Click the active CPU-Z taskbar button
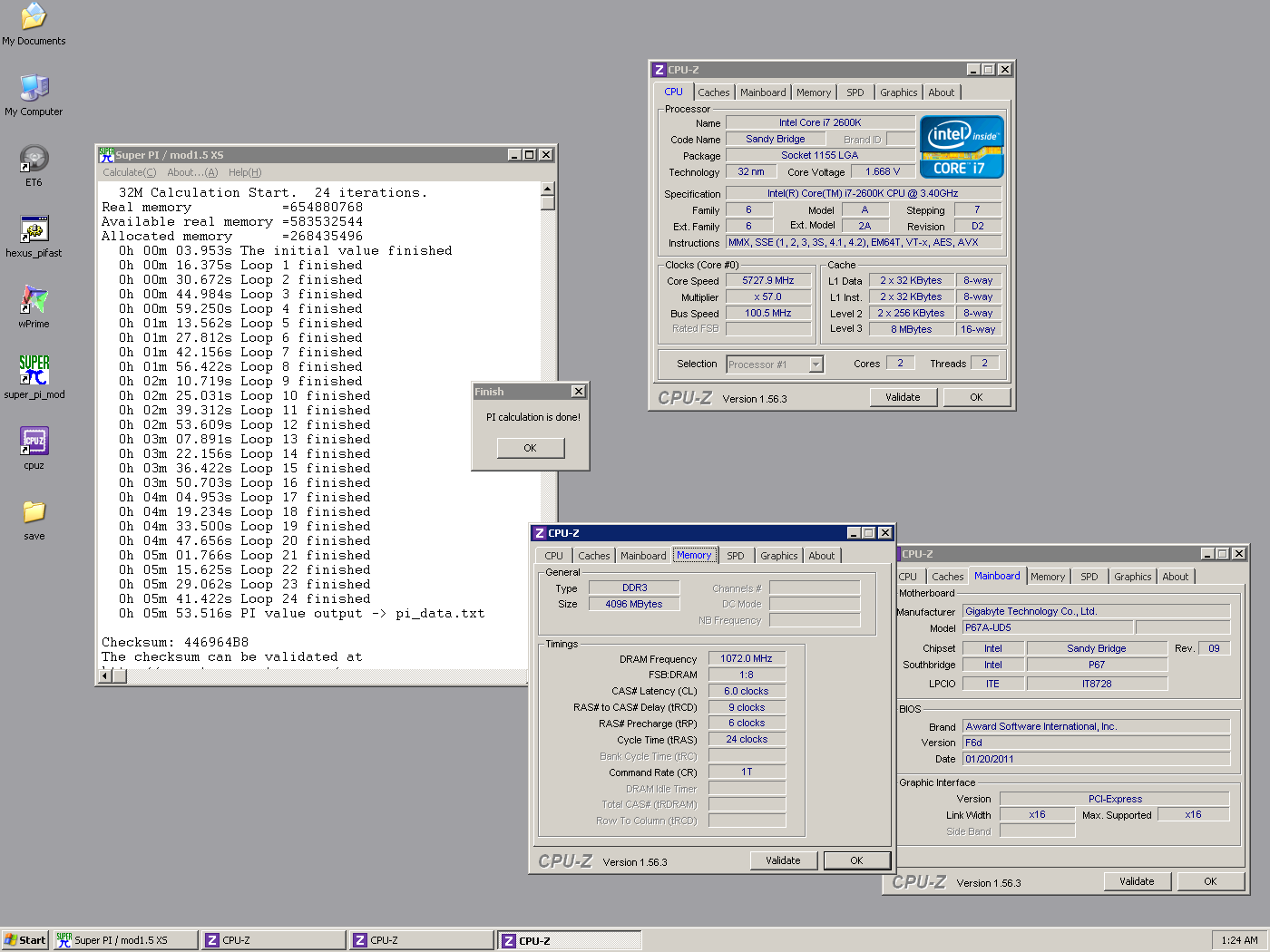Viewport: 1270px width, 952px height. [x=570, y=940]
